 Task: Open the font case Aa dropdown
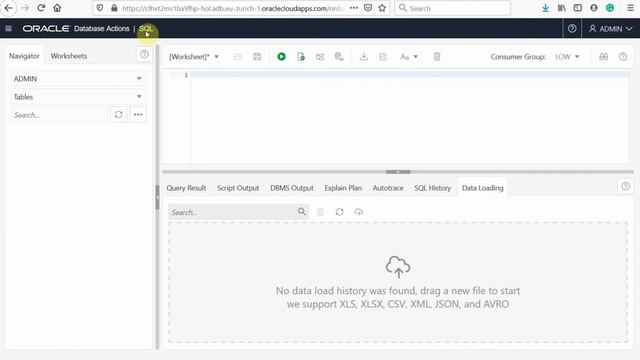(409, 57)
